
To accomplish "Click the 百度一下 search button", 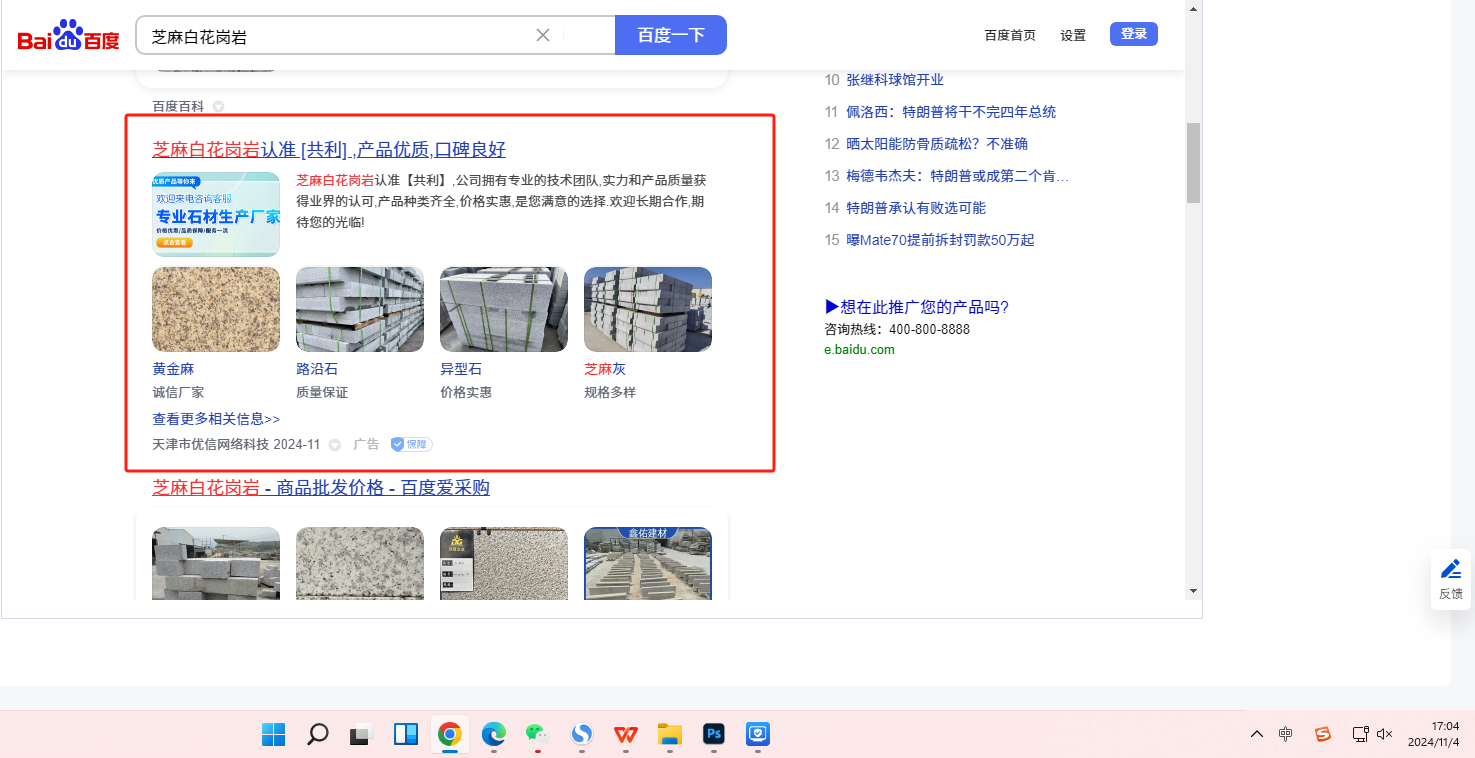I will (671, 35).
